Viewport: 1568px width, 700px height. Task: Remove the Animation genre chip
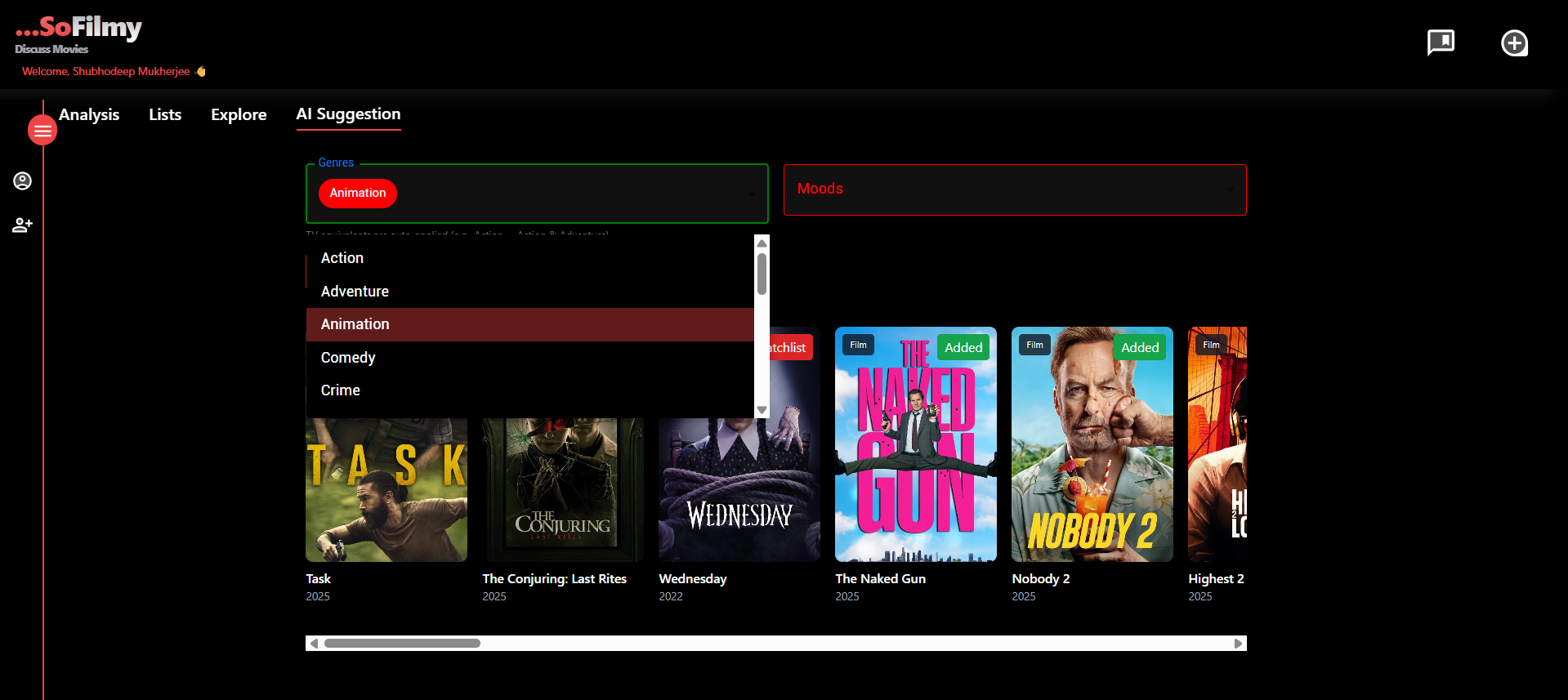click(358, 193)
